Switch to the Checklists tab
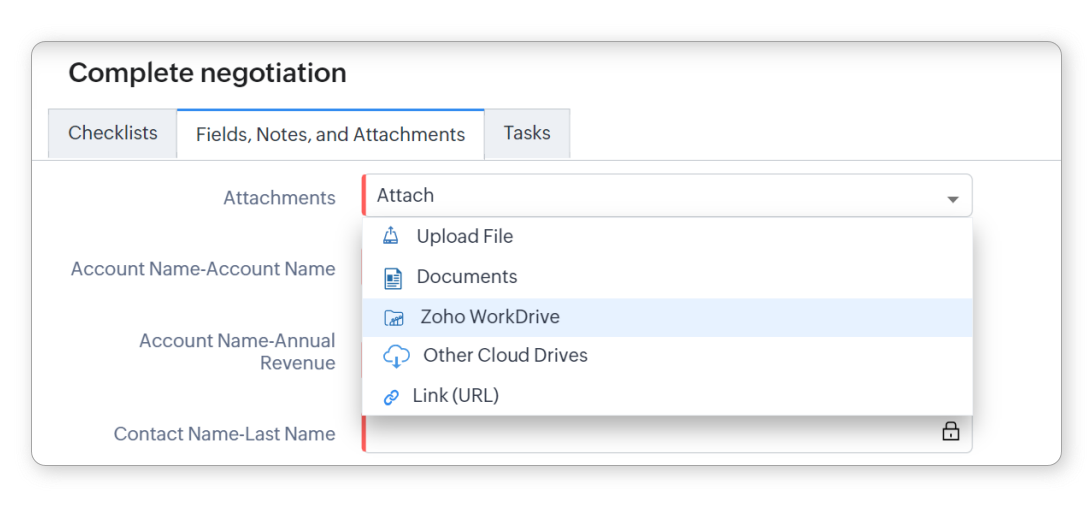The height and width of the screenshot is (507, 1092). pyautogui.click(x=113, y=133)
